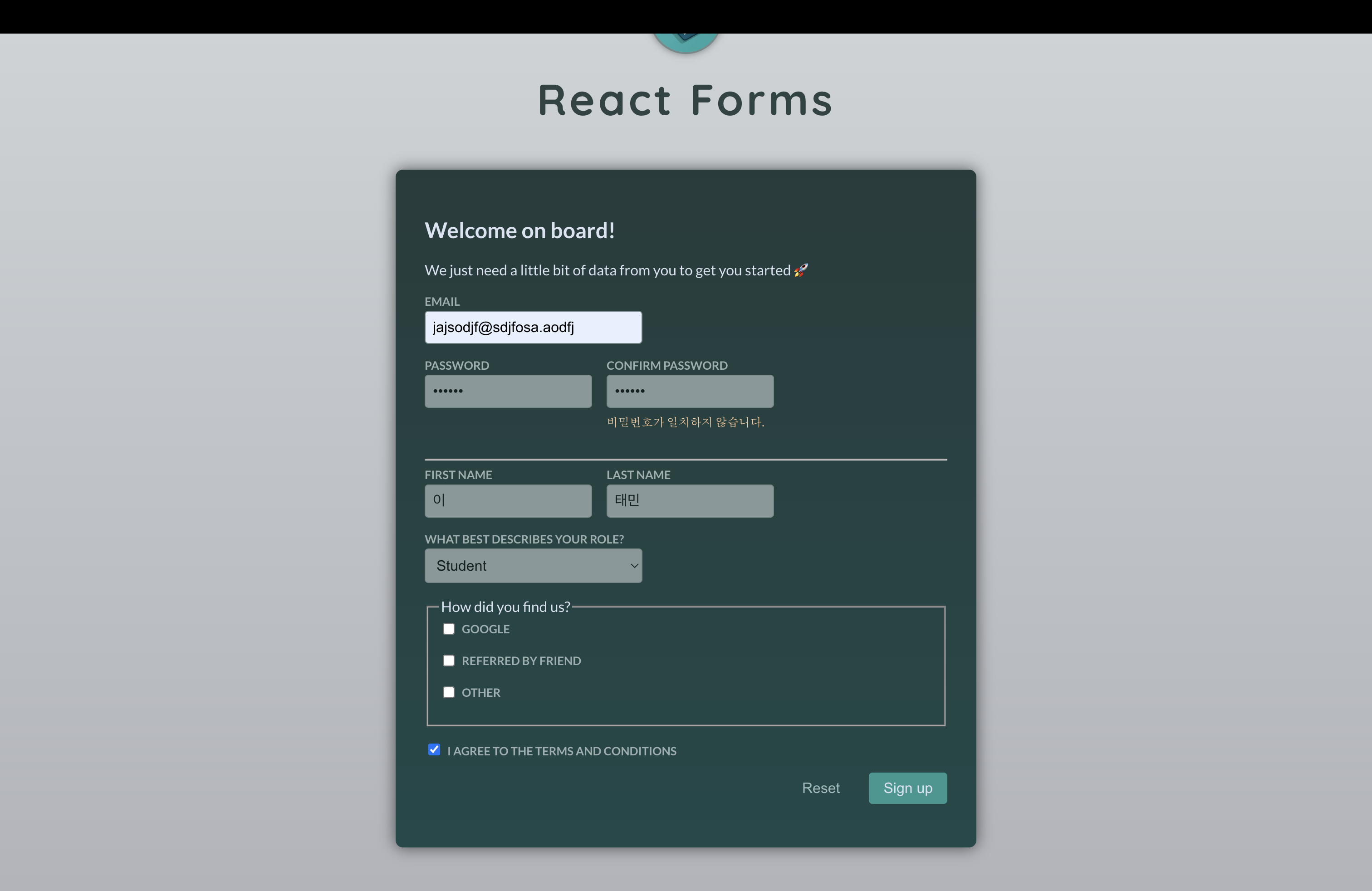Click the Korean password mismatch error message

point(685,422)
